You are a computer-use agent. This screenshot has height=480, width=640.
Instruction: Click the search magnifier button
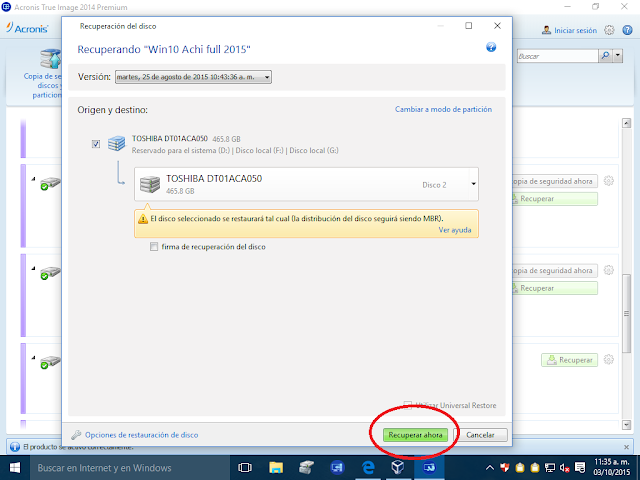605,56
